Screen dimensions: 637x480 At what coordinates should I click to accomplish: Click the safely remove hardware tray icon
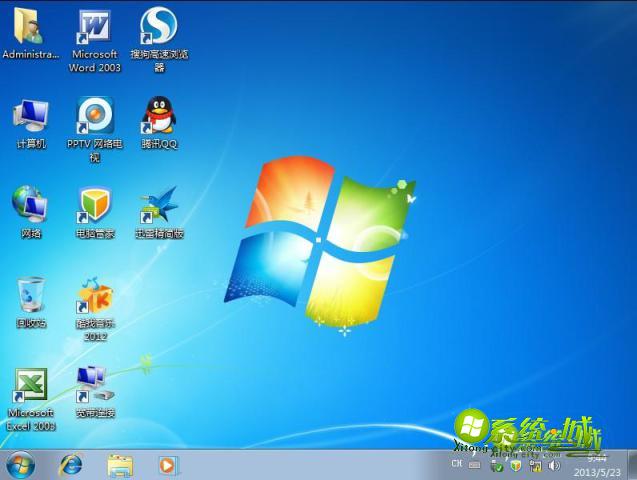pyautogui.click(x=496, y=466)
